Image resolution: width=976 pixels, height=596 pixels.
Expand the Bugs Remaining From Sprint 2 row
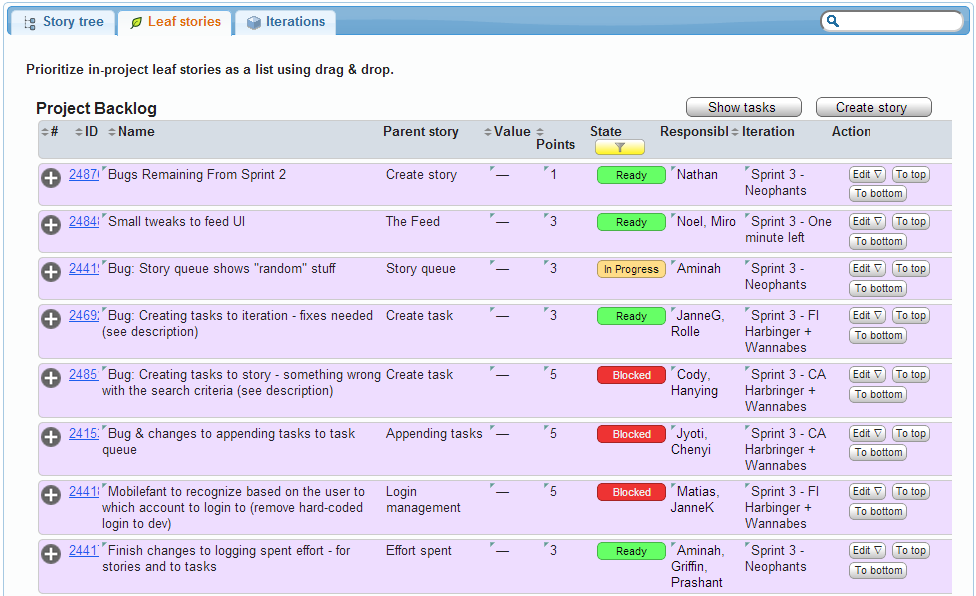(51, 177)
